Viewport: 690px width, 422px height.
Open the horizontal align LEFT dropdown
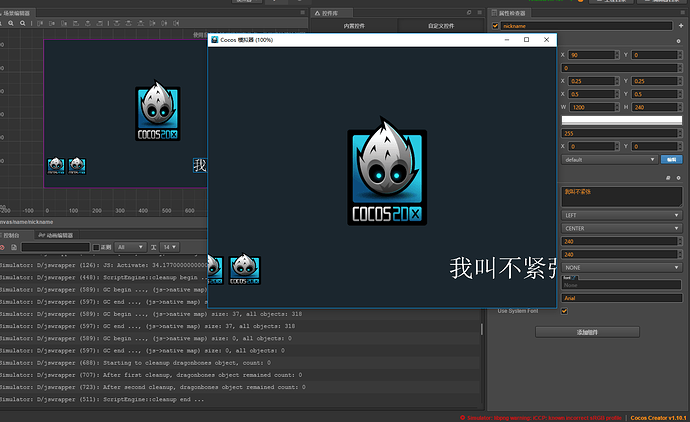click(622, 215)
